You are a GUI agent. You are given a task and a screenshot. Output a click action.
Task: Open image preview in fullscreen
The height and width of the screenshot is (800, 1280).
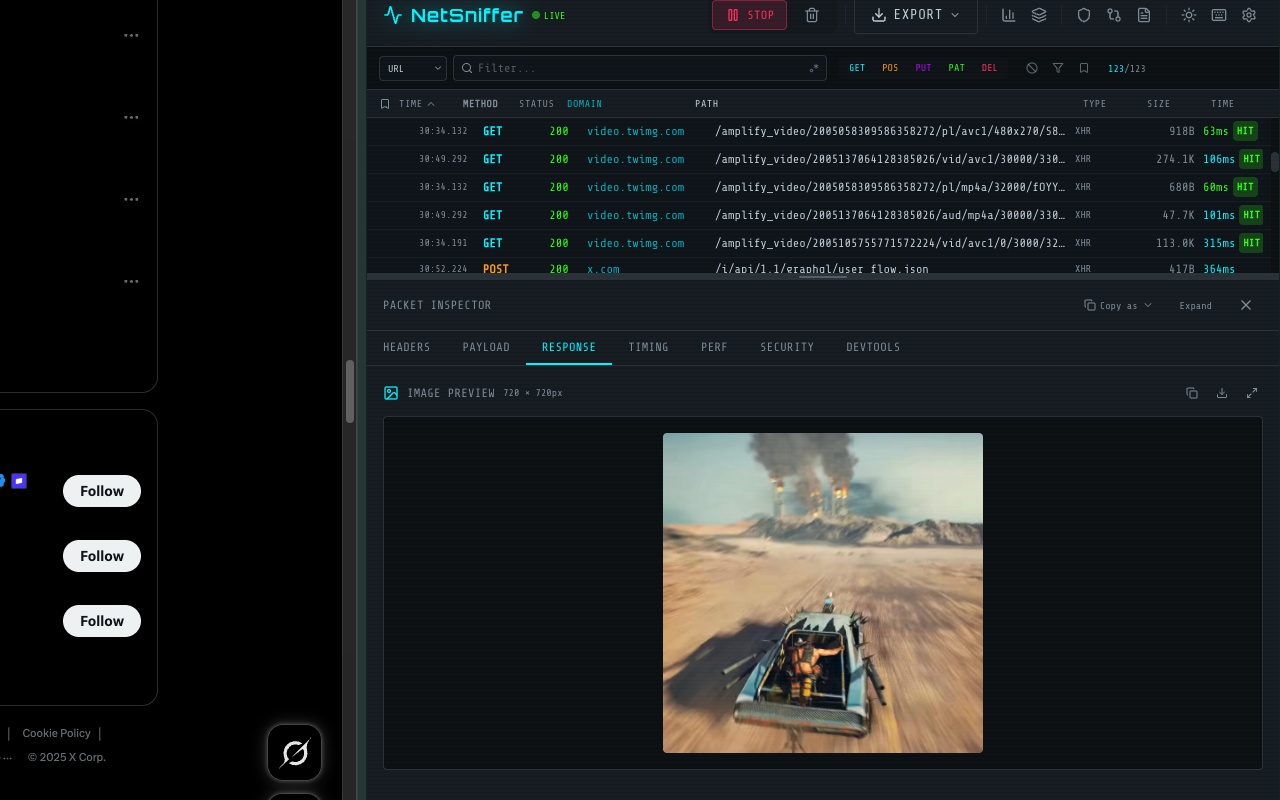pyautogui.click(x=1252, y=393)
